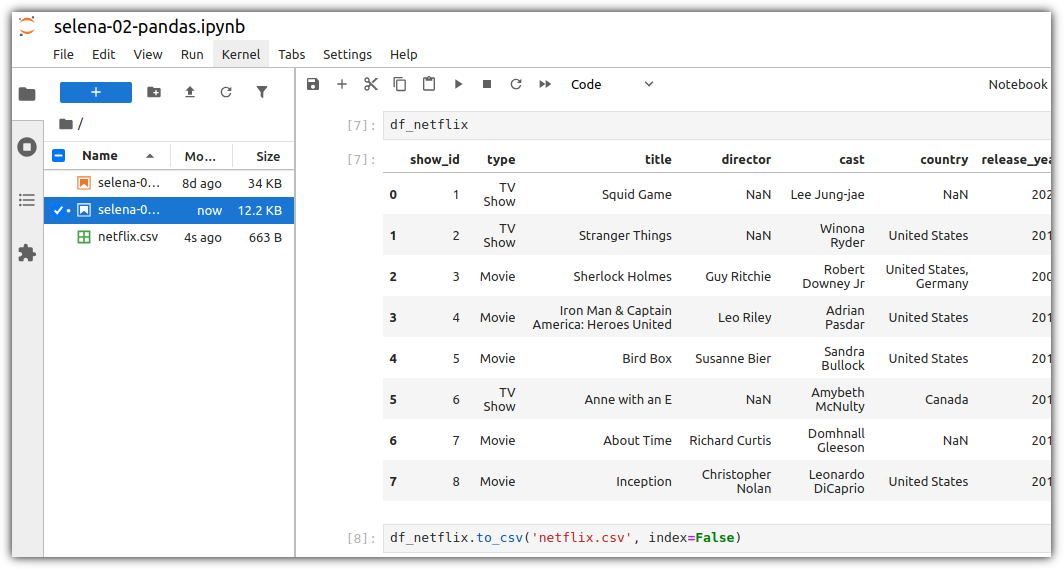Run the selected cell
The height and width of the screenshot is (570, 1064).
[x=459, y=84]
